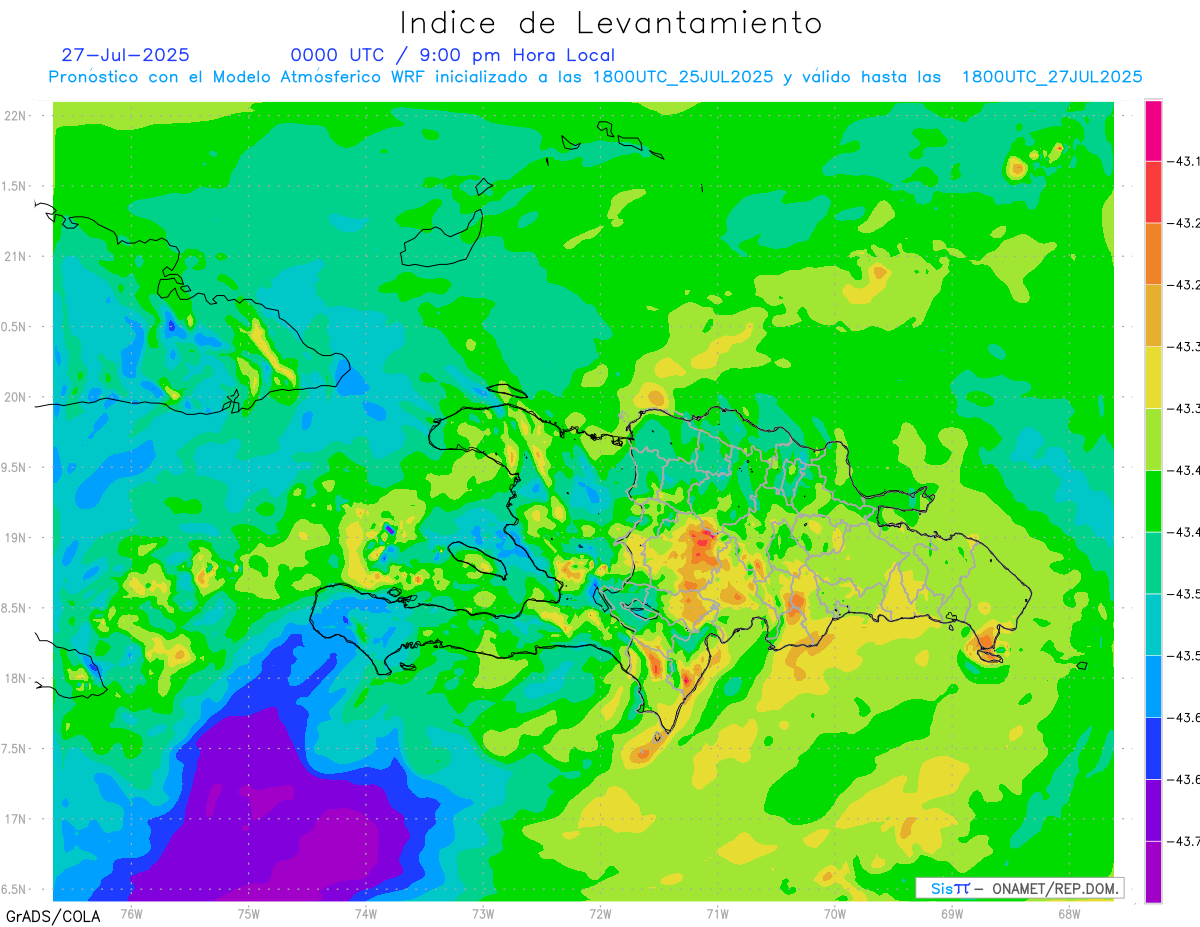Click the '21N' latitude label
1200x927 pixels.
[x=15, y=257]
